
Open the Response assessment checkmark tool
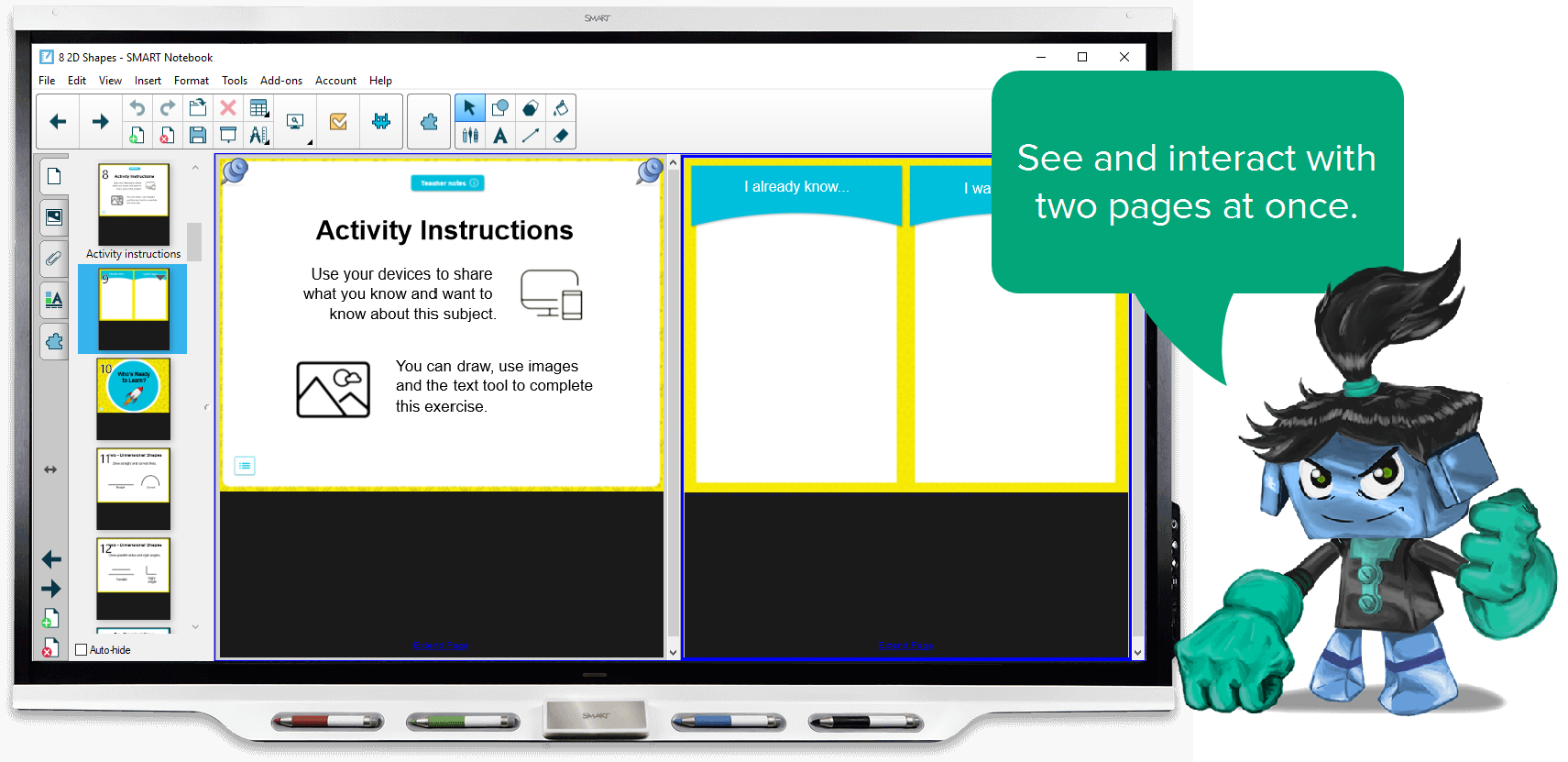338,121
